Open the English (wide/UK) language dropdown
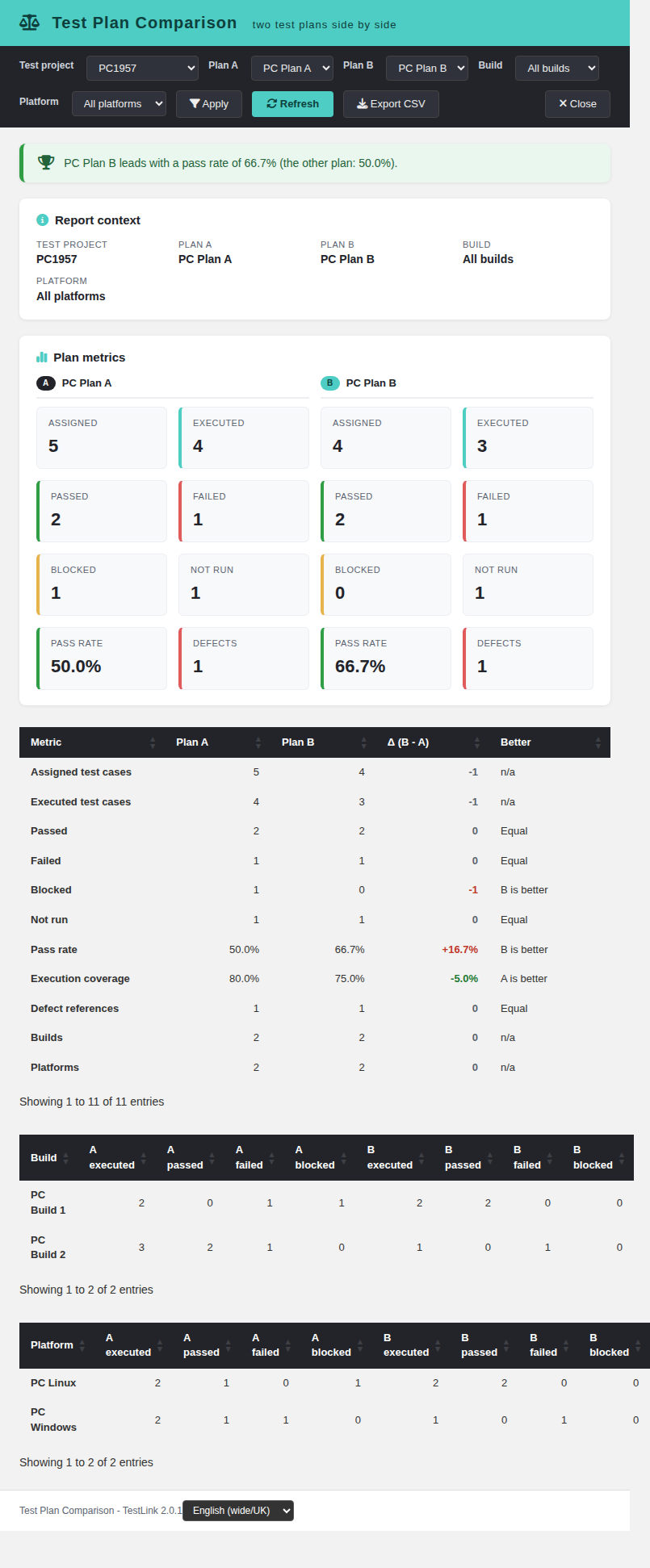The height and width of the screenshot is (1568, 650). point(238,1511)
